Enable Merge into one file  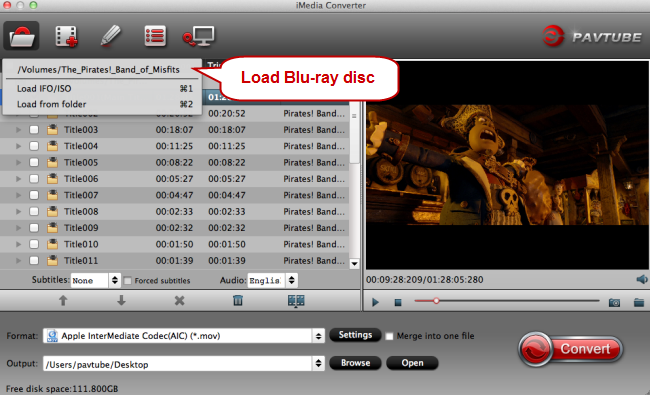389,336
